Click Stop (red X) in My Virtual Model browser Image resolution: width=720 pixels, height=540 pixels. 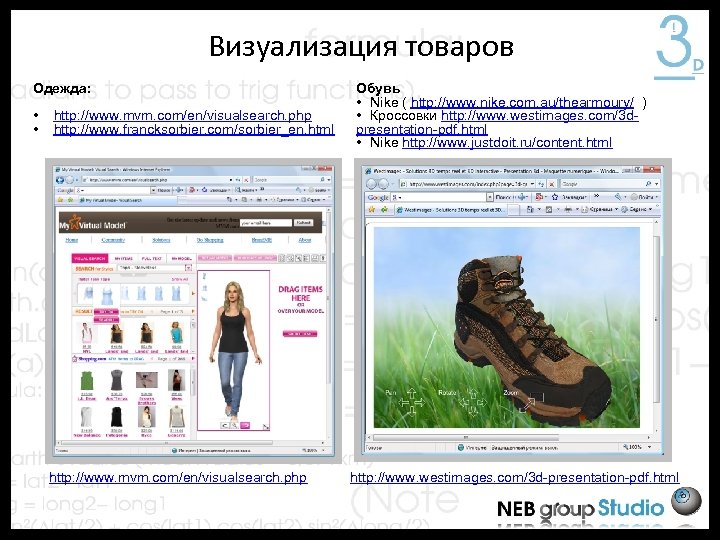(x=246, y=180)
